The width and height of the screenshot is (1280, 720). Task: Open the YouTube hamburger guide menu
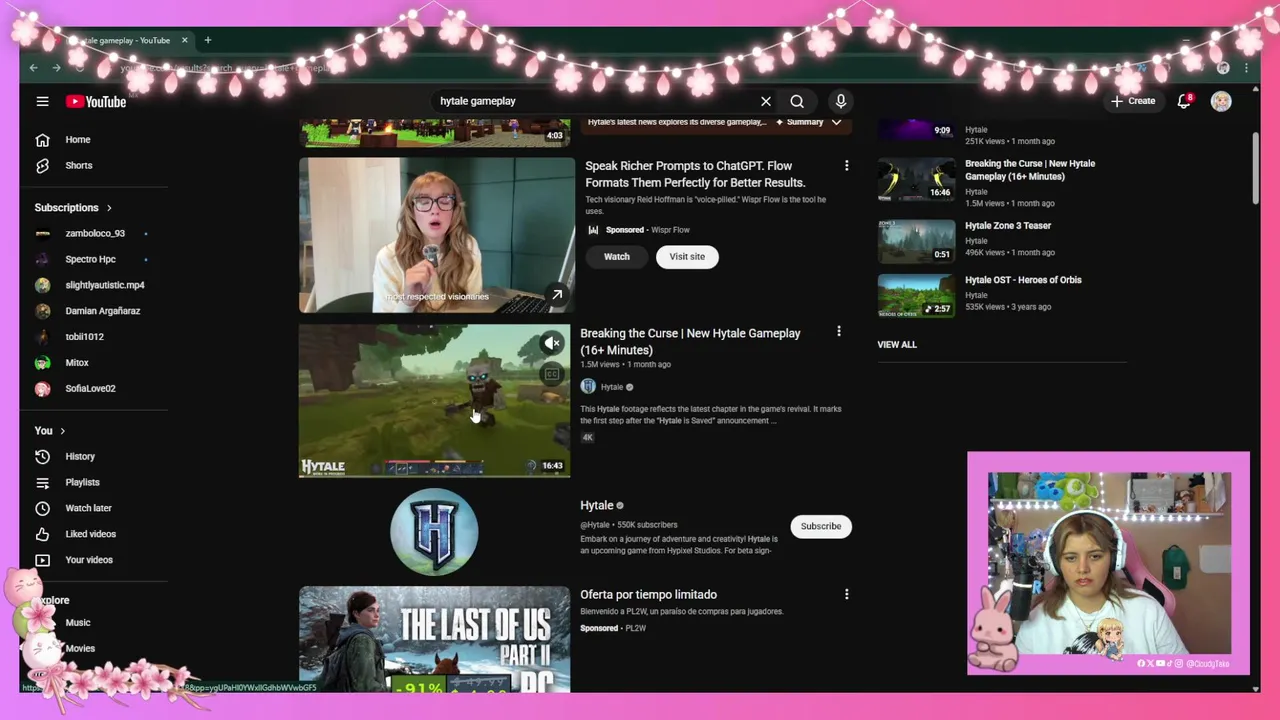42,101
